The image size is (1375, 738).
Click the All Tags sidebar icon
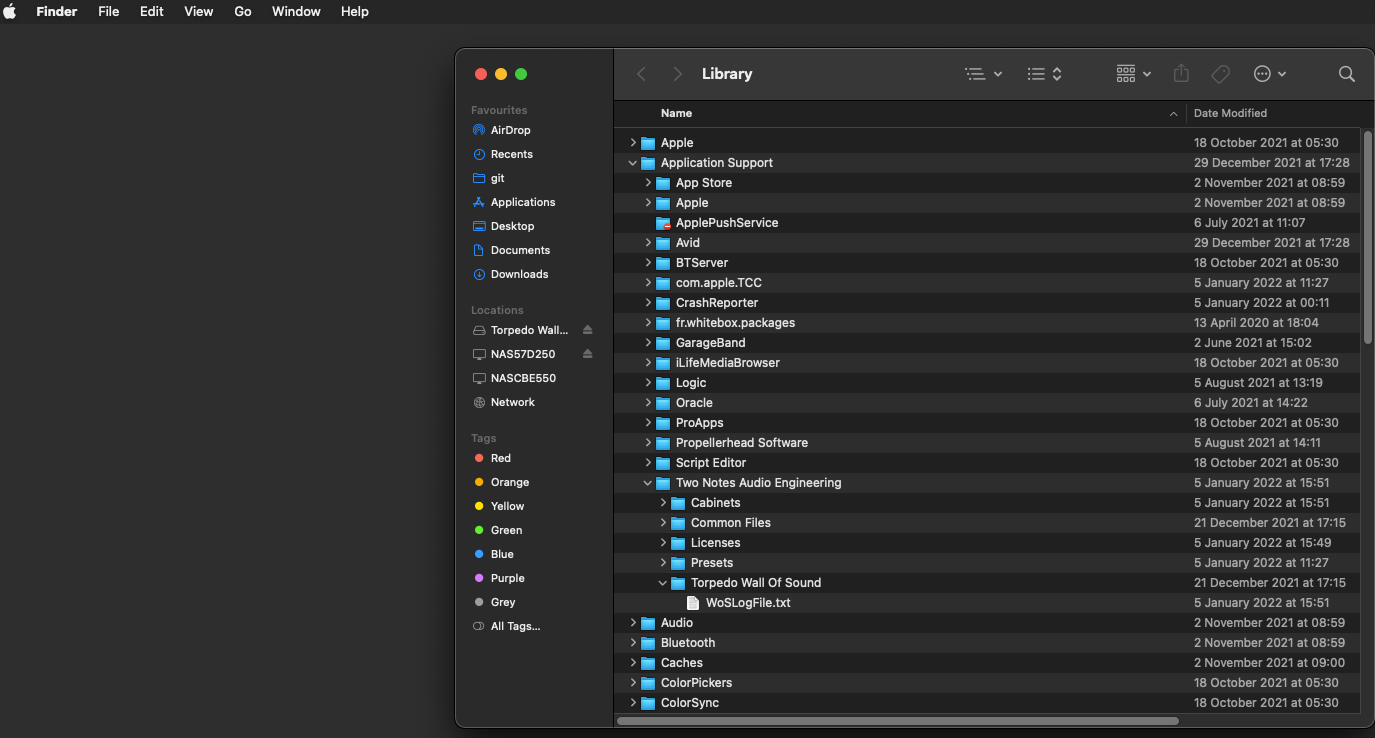coord(479,626)
